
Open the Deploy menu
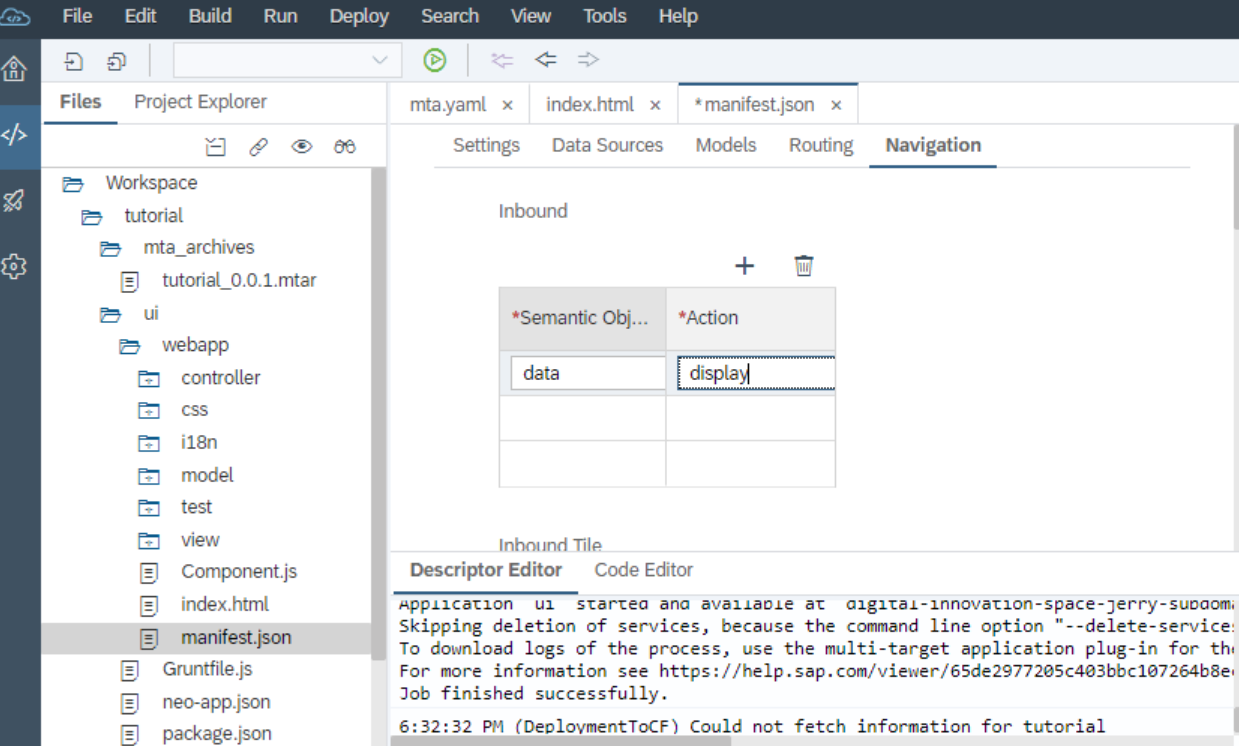358,16
